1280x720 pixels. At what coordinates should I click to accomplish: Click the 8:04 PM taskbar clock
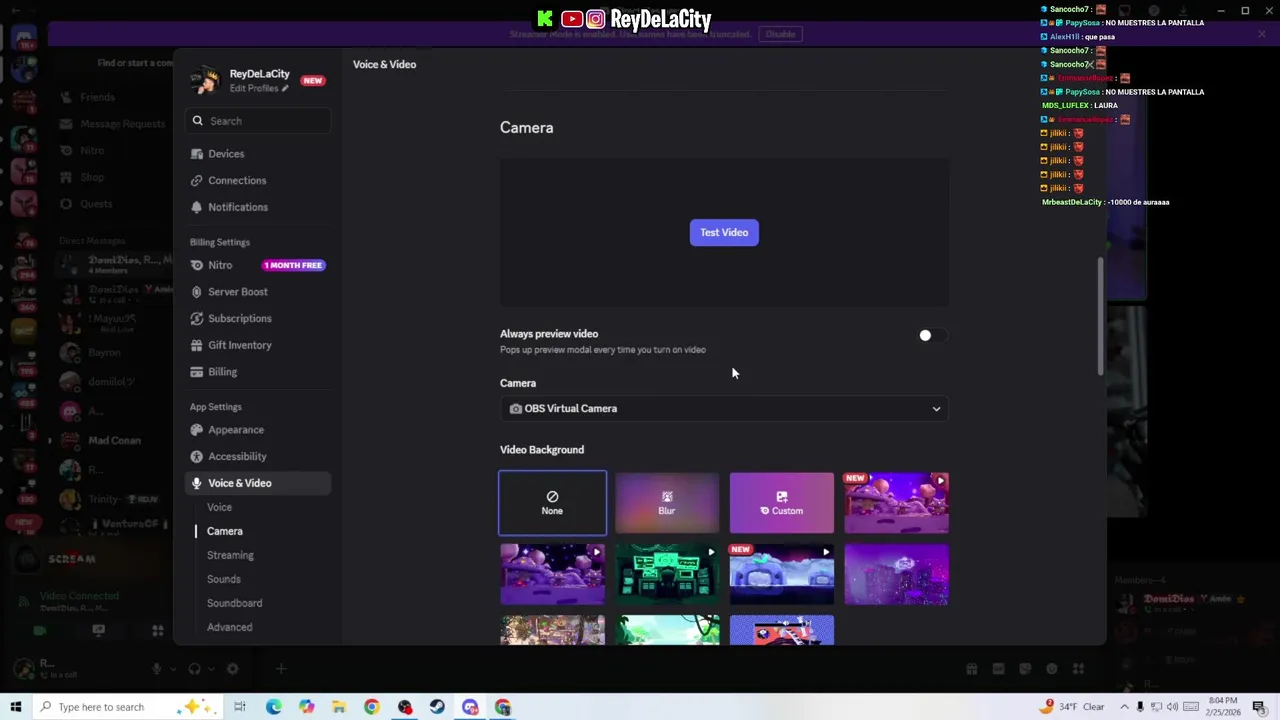tap(1222, 707)
